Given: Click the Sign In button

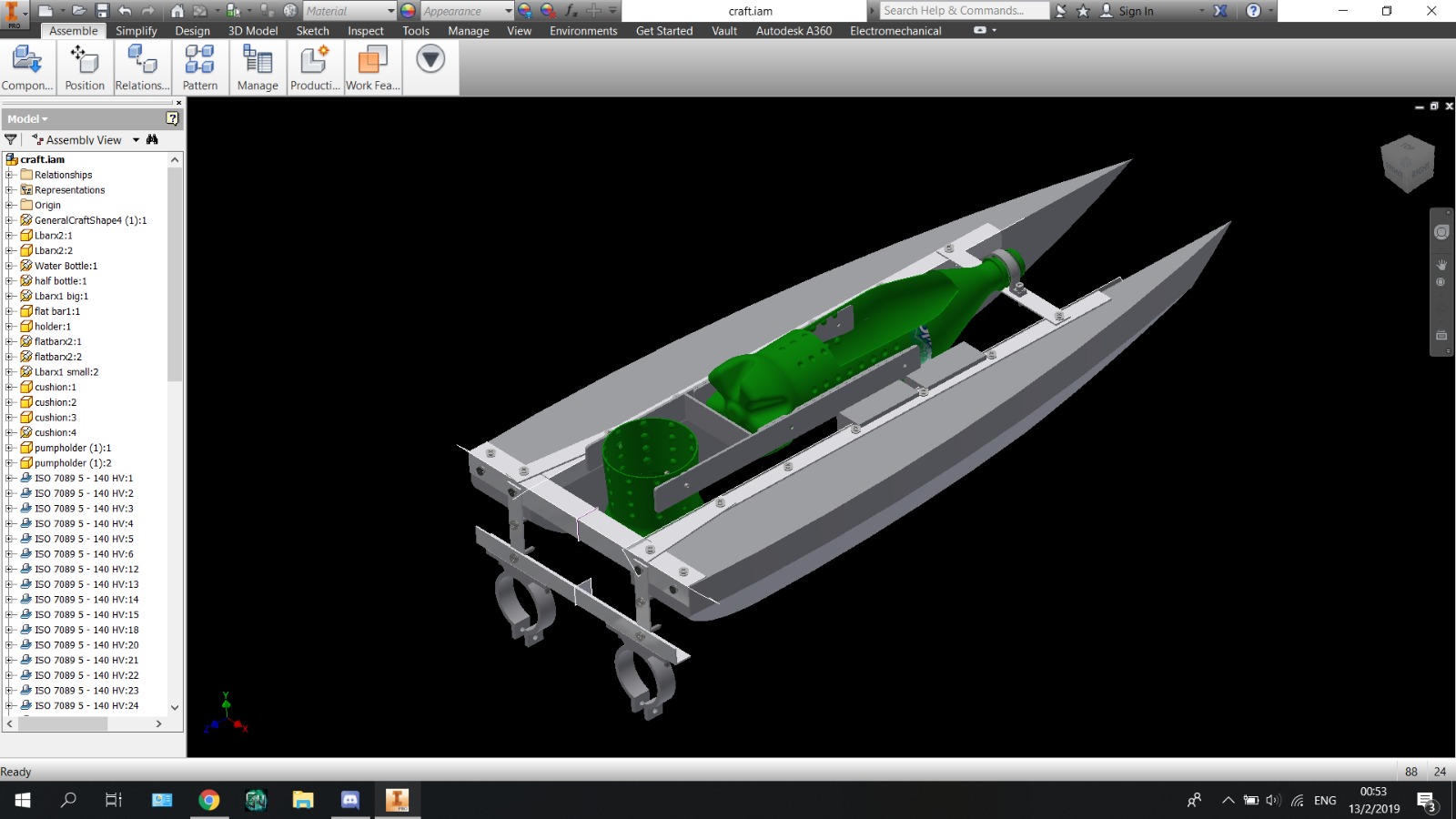Looking at the screenshot, I should tap(1127, 11).
